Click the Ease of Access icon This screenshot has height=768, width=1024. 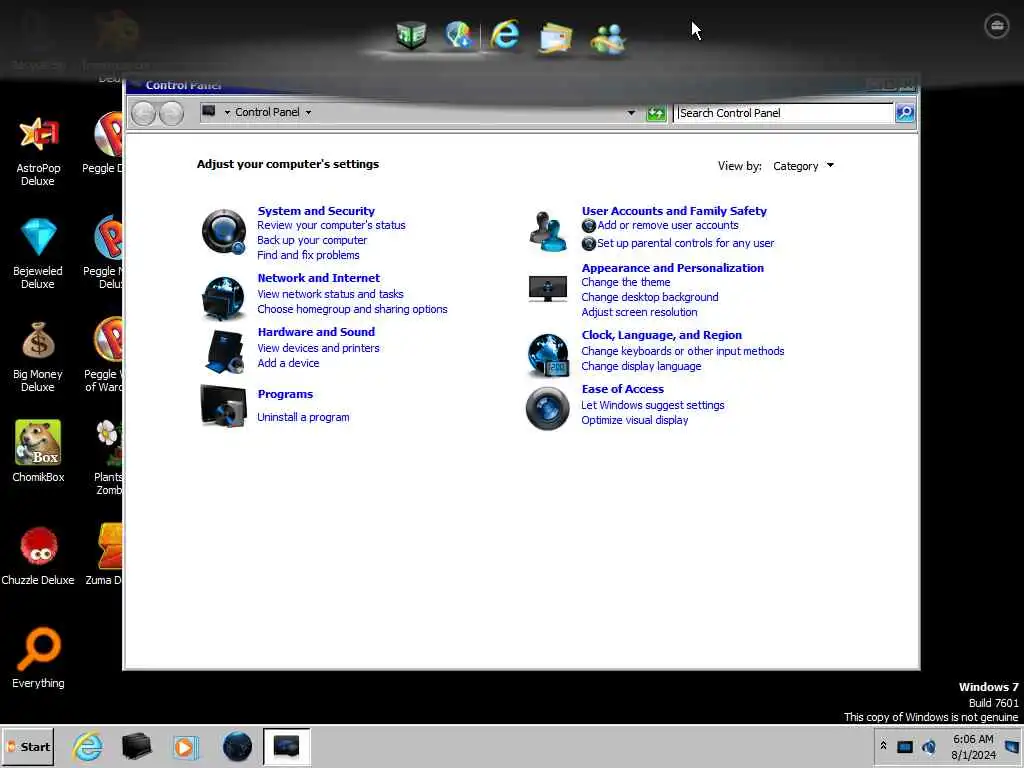tap(547, 409)
